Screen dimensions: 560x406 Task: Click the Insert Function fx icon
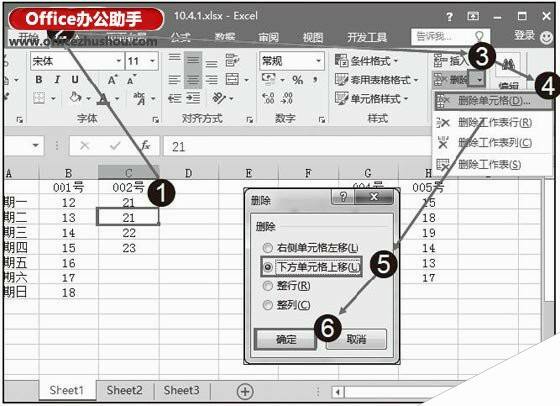[x=145, y=146]
